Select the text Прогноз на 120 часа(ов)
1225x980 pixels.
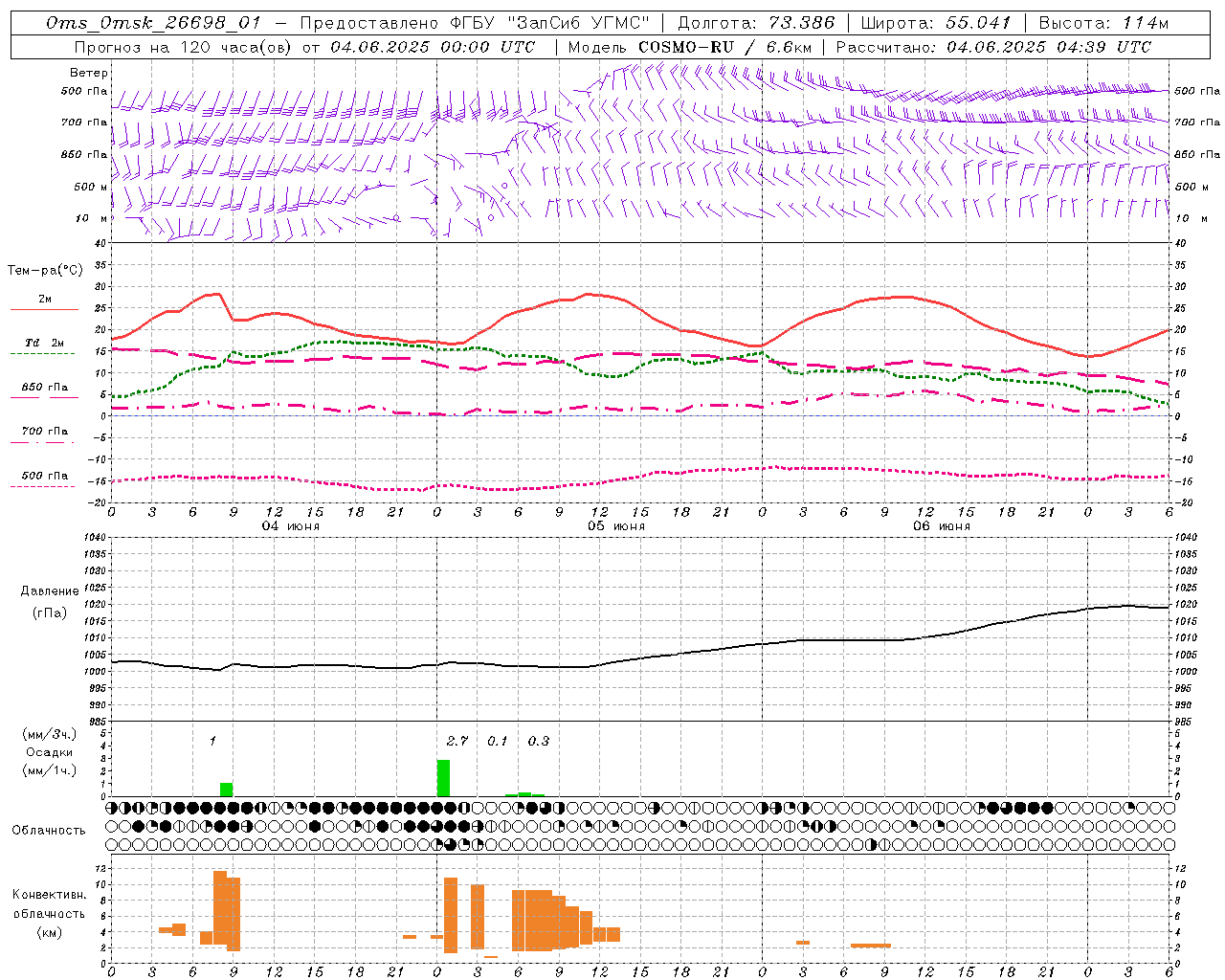click(x=185, y=47)
